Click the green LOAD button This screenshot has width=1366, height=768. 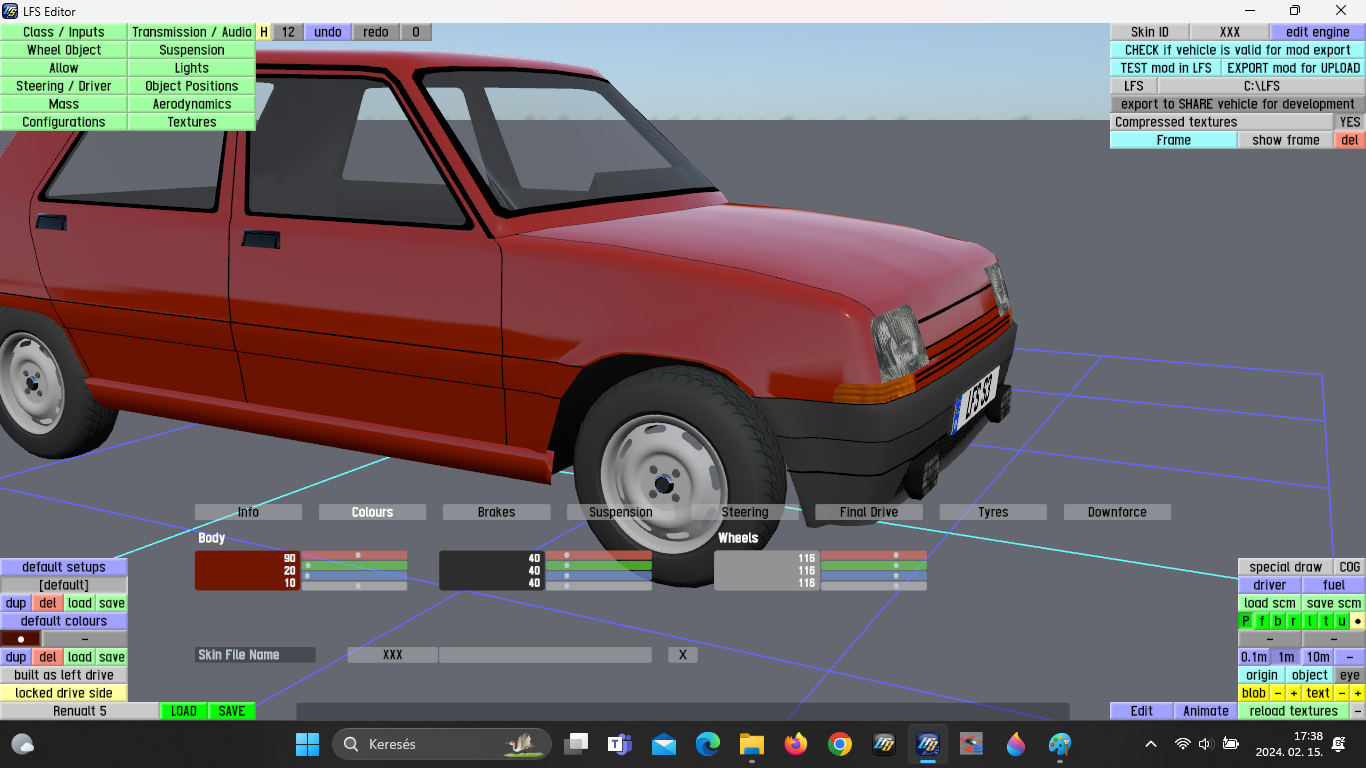click(184, 711)
